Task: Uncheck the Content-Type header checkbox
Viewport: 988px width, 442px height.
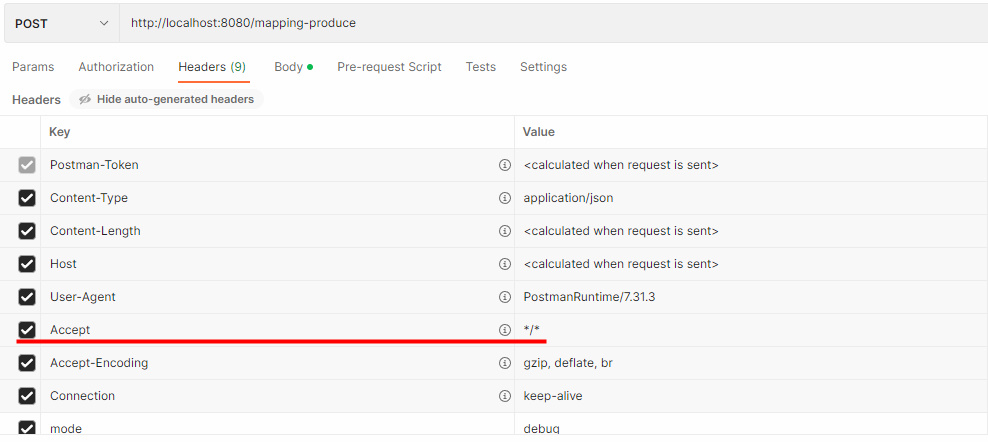Action: click(x=27, y=198)
